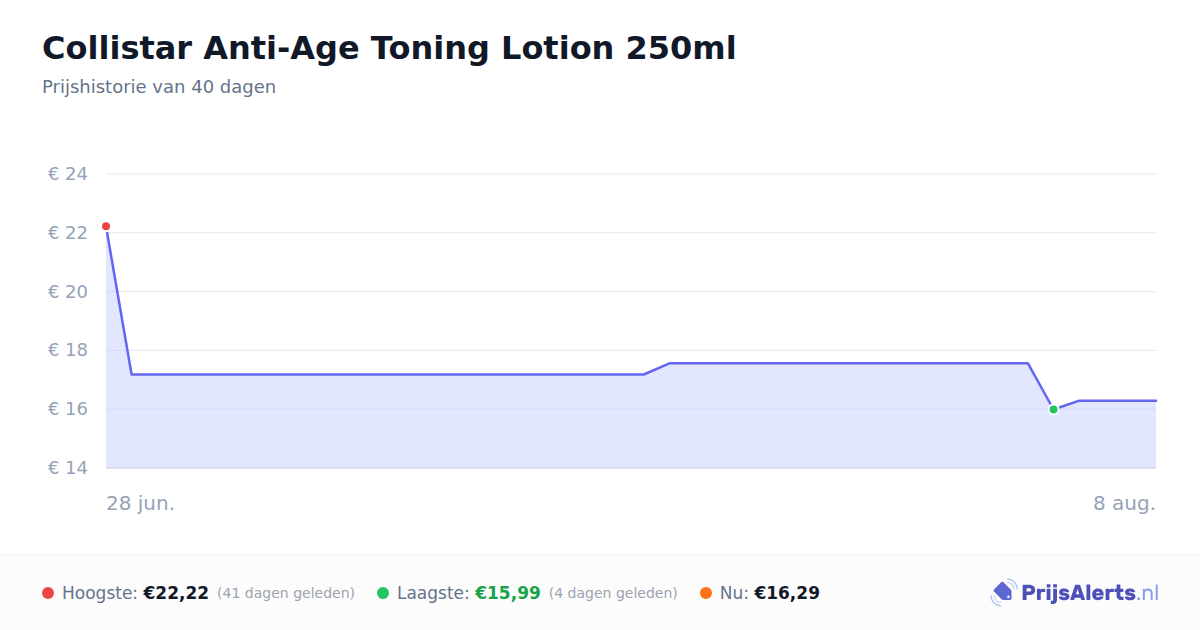Click the red dot beside Hoogste
Viewport: 1200px width, 630px height.
[48, 593]
